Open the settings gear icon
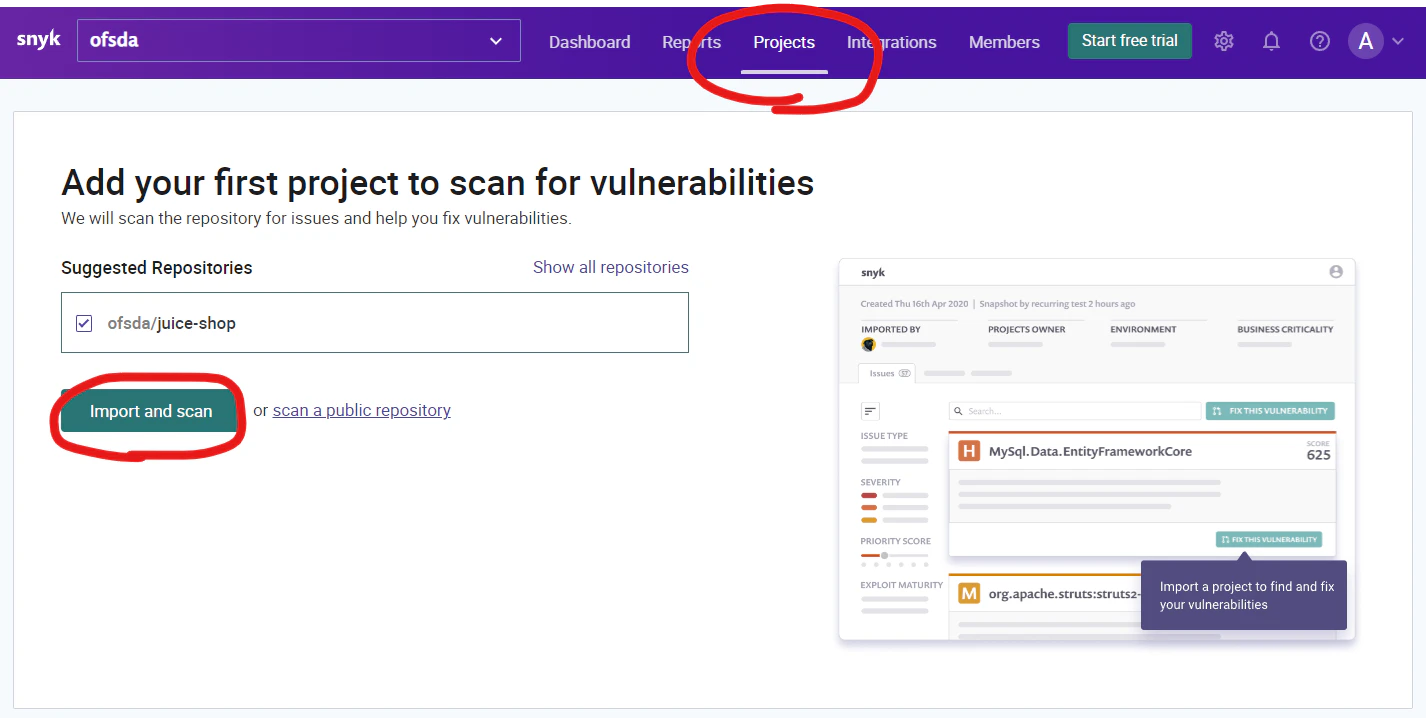The image size is (1426, 718). (1224, 41)
